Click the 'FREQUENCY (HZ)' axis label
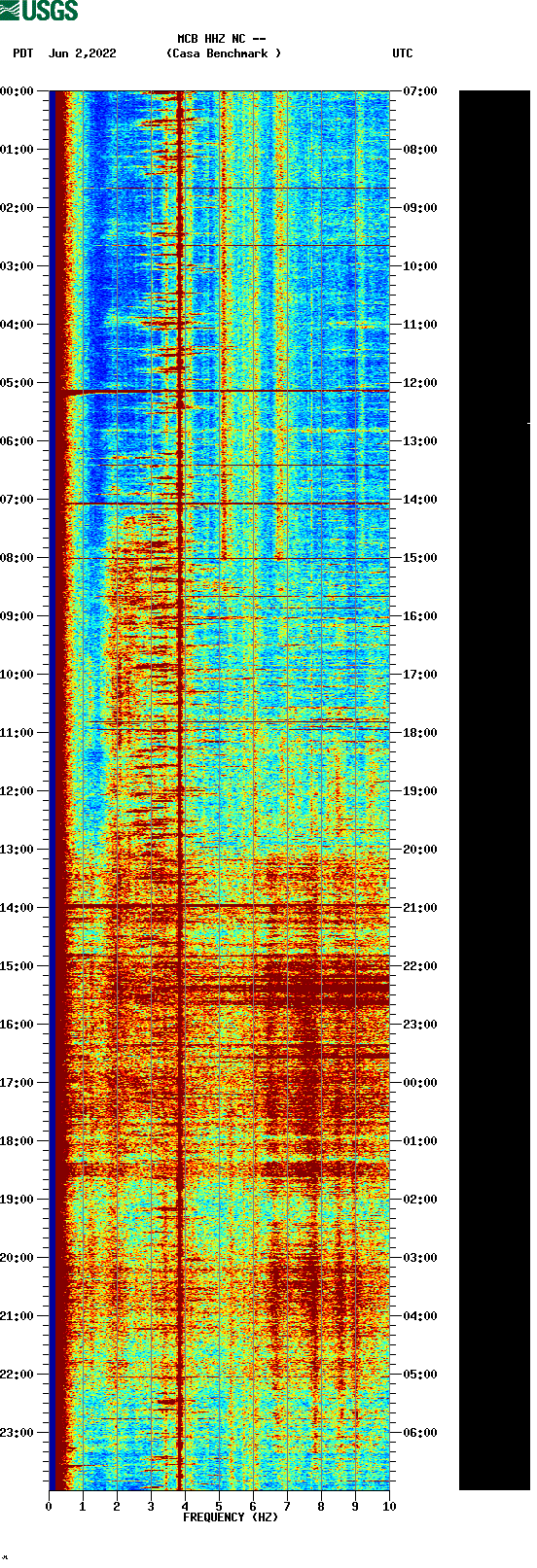 pos(231,1517)
